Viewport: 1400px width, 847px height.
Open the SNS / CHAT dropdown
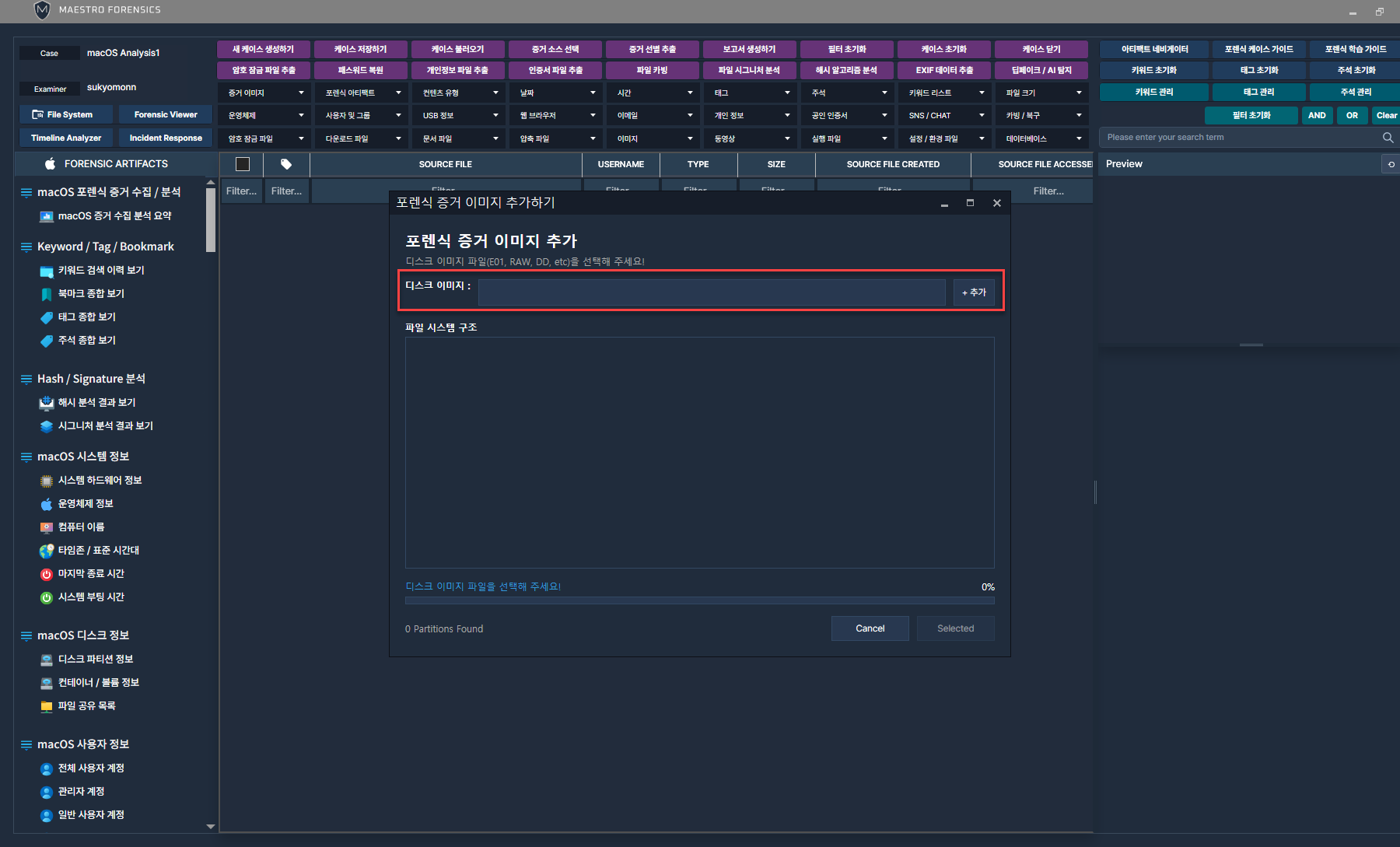[945, 115]
